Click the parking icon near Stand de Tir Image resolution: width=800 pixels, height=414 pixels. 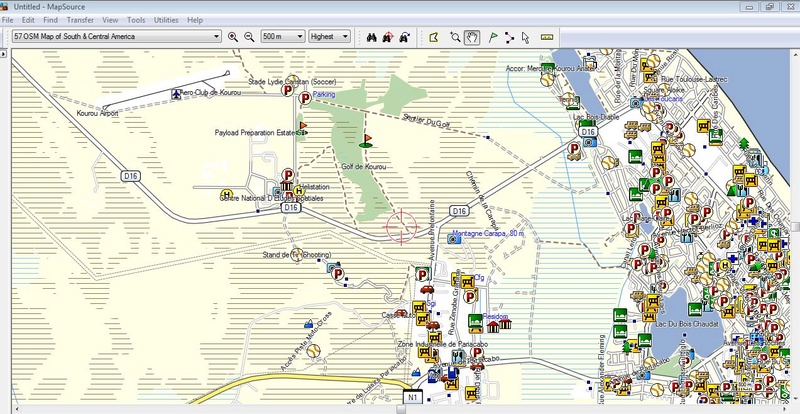point(337,274)
